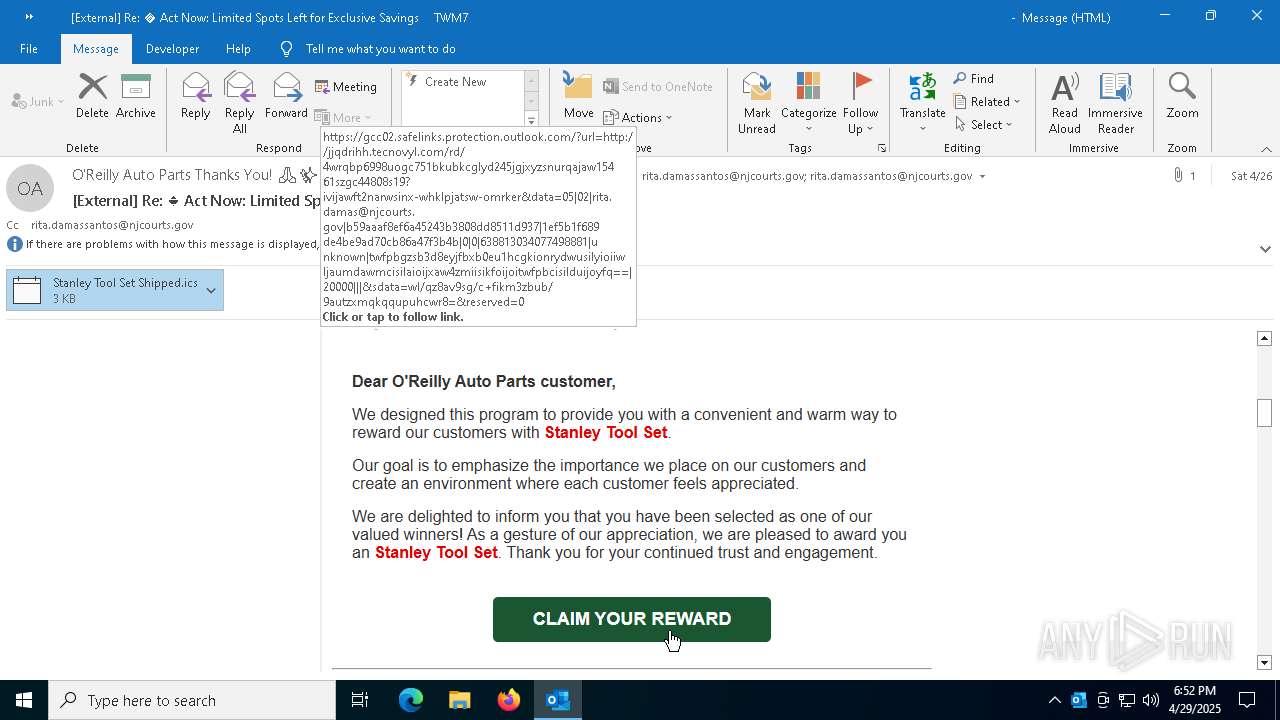Screen dimensions: 1280x720
Task: Forward this email
Action: pyautogui.click(x=286, y=97)
